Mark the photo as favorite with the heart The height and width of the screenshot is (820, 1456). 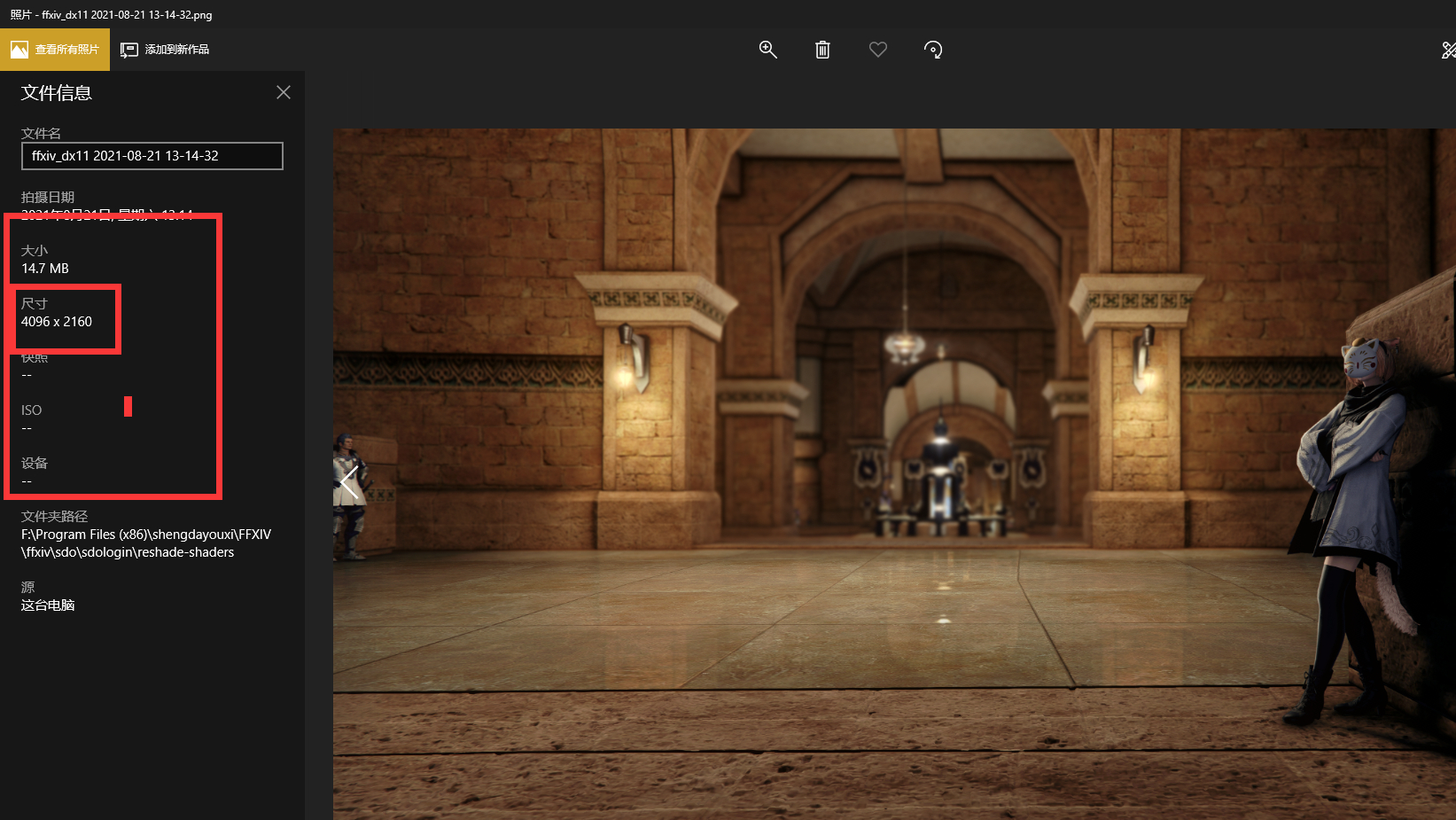coord(878,50)
